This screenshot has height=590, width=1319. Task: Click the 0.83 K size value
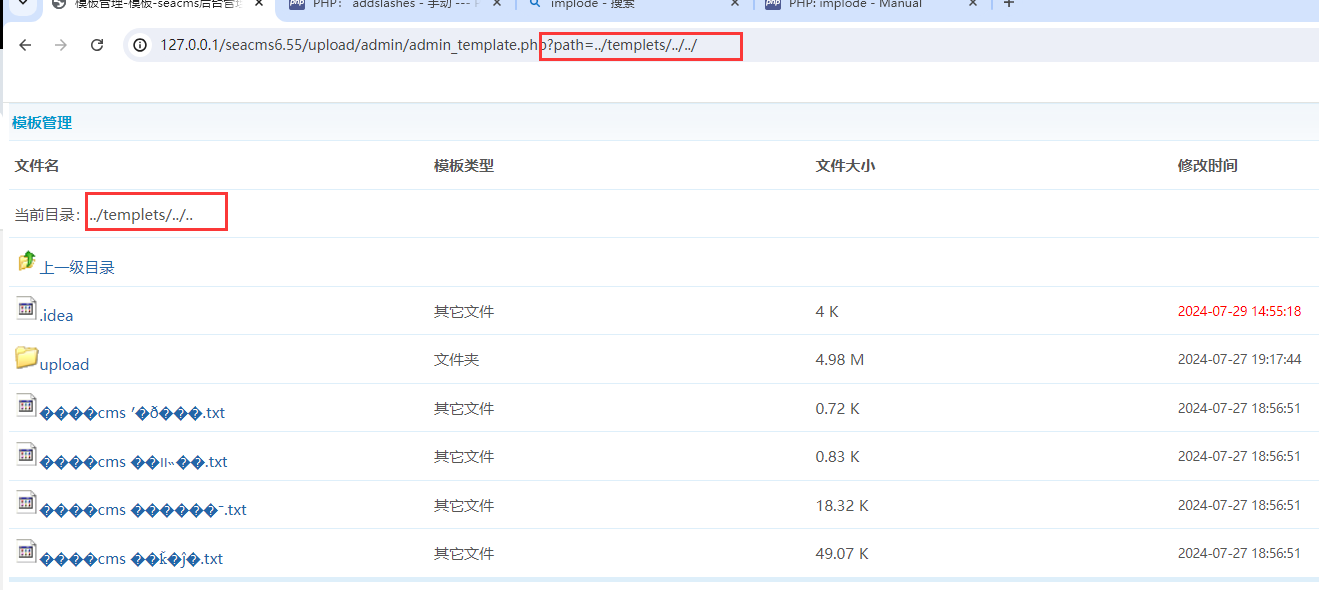[838, 457]
